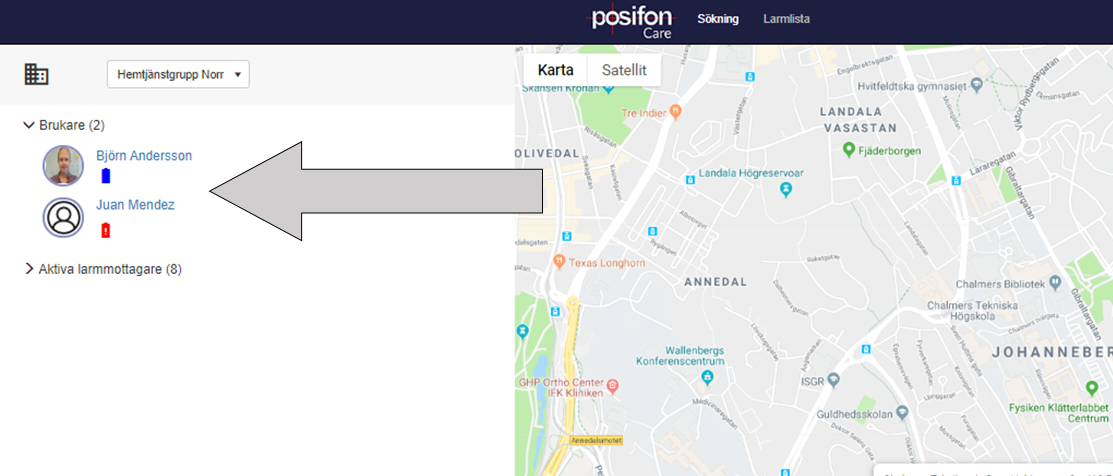This screenshot has height=476, width=1113.
Task: Switch to the Larmlista tab
Action: [786, 19]
